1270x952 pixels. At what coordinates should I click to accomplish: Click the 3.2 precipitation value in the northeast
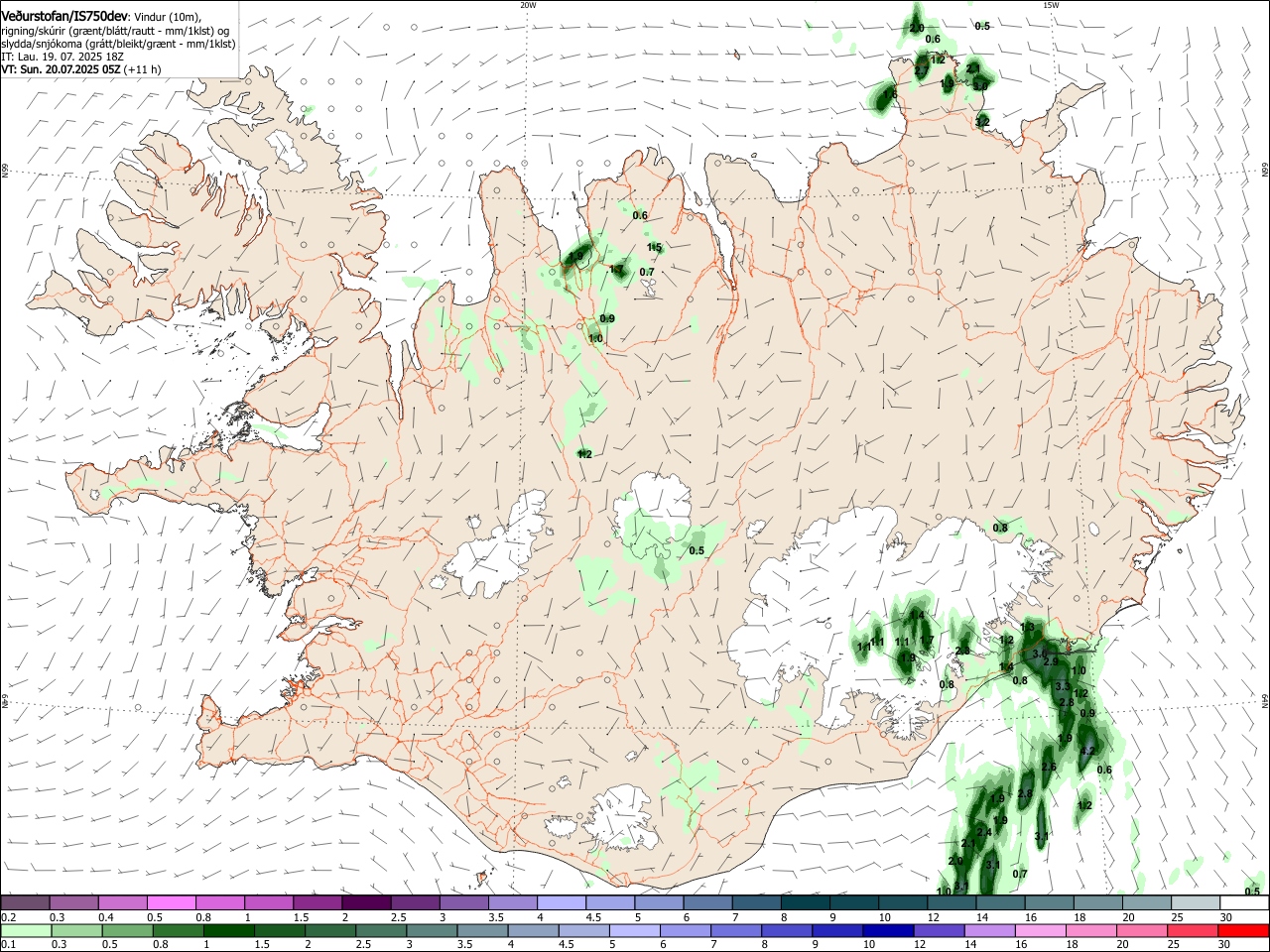(982, 122)
